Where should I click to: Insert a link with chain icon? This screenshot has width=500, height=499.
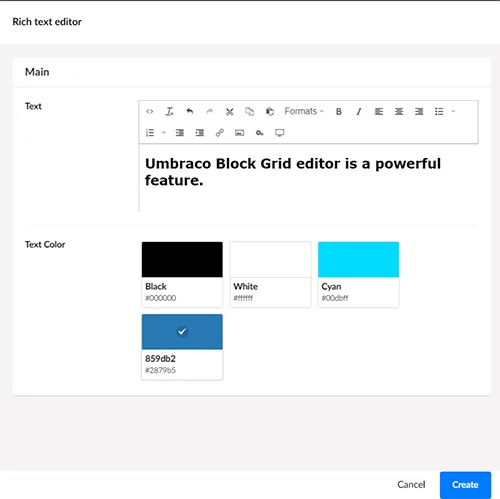220,133
